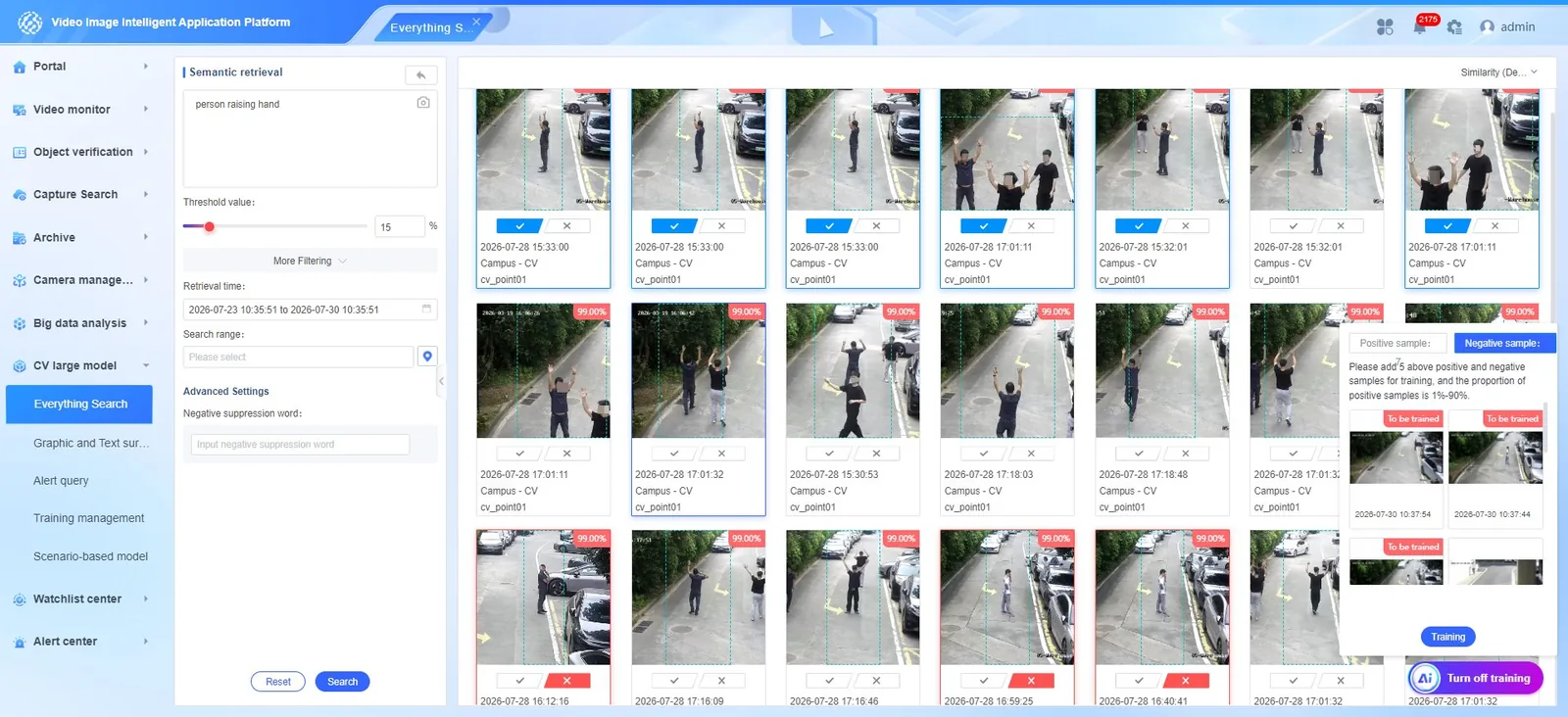Open the Search range select box
This screenshot has height=717, width=1568.
pyautogui.click(x=298, y=357)
